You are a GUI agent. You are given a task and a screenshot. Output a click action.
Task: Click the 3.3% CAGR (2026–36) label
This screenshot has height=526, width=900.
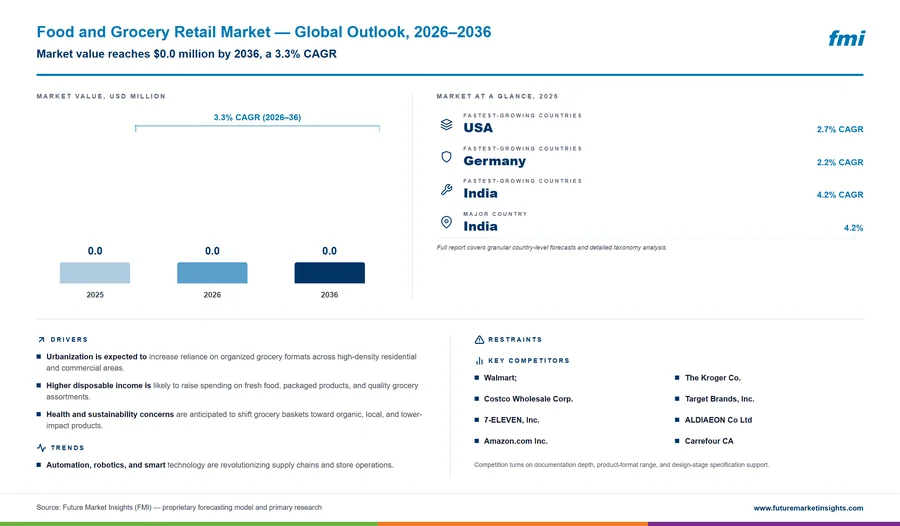[257, 117]
